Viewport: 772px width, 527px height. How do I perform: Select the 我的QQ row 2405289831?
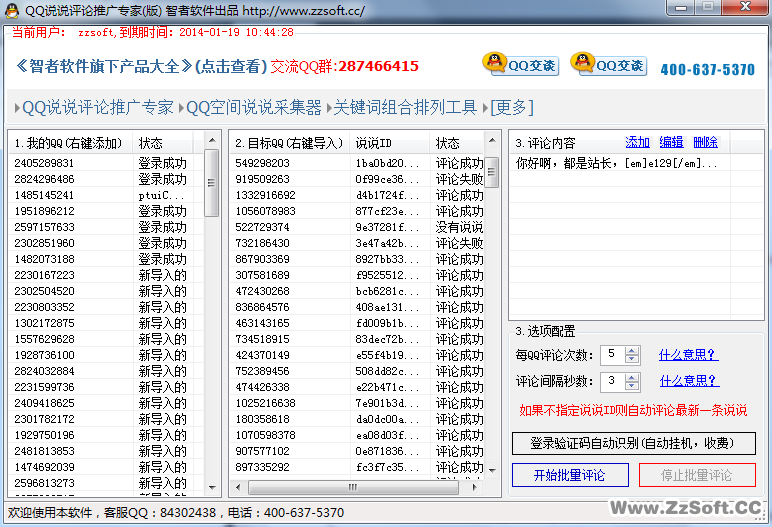pos(44,163)
